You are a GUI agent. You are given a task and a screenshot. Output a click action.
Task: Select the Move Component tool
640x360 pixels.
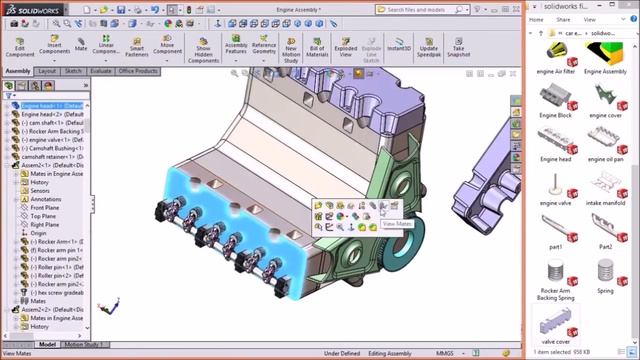[167, 44]
